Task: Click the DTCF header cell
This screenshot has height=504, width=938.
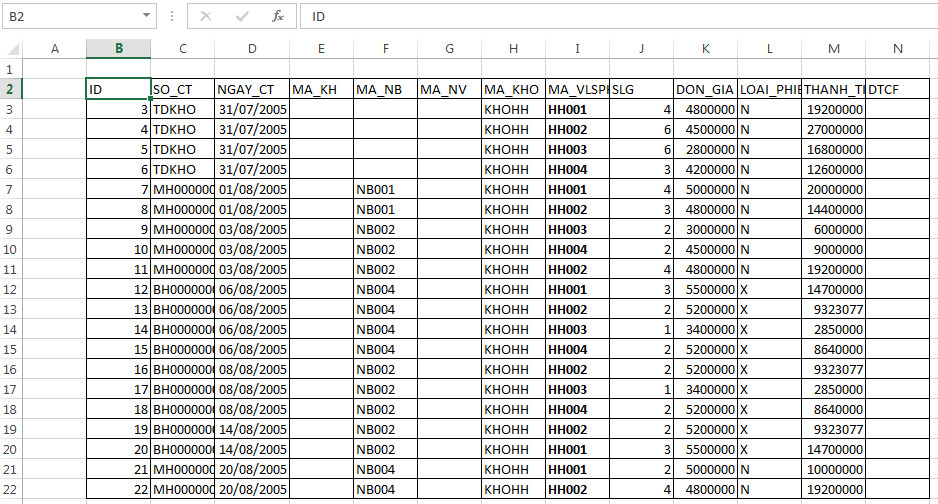Action: tap(897, 89)
